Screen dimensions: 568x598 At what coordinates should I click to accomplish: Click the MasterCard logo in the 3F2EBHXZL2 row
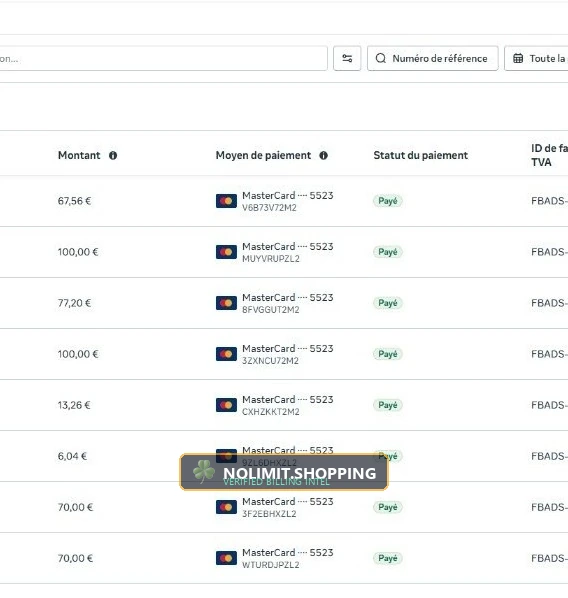[226, 507]
